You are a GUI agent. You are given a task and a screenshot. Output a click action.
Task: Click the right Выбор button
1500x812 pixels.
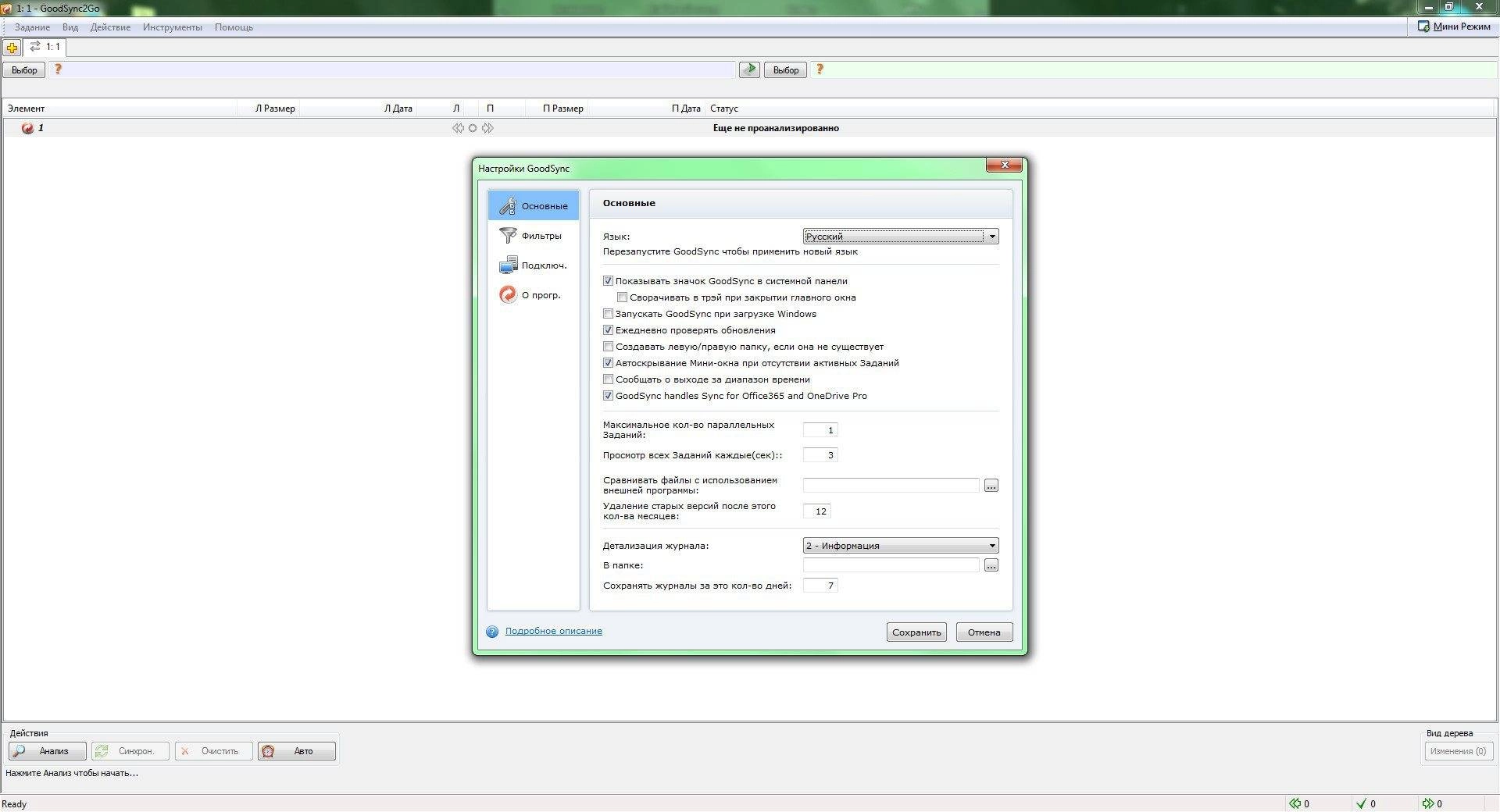(x=786, y=70)
